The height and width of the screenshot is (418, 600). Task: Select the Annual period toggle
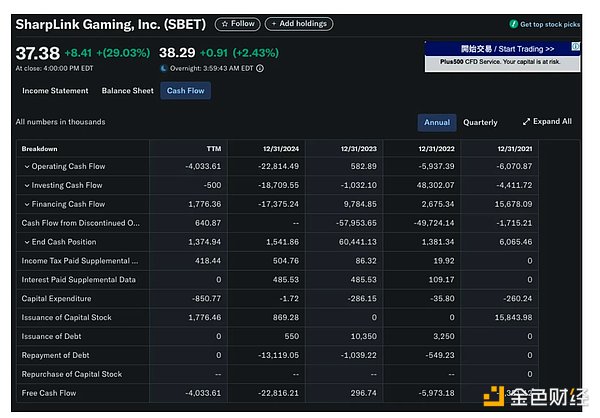[x=436, y=122]
